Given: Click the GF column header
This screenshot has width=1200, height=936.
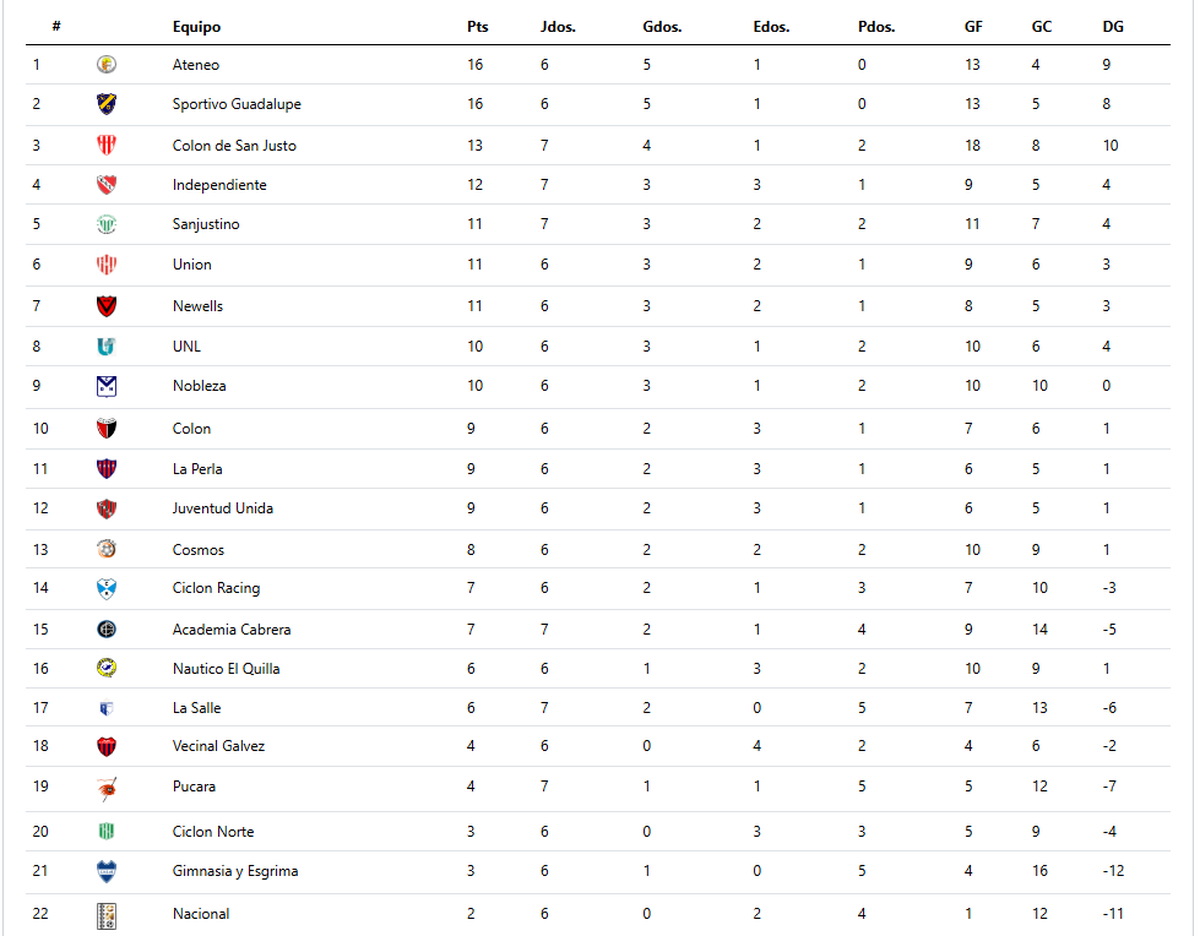Looking at the screenshot, I should click(973, 27).
